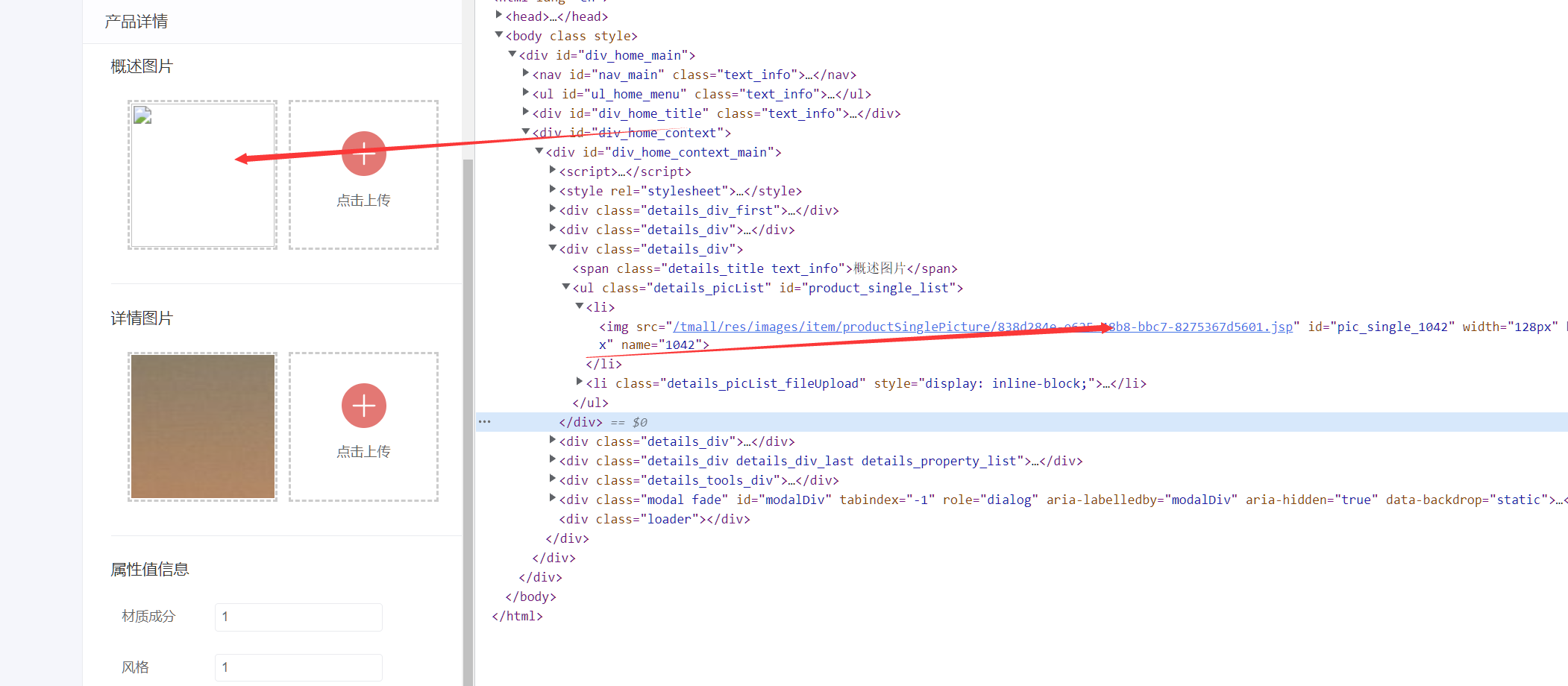Viewport: 1568px width, 686px height.
Task: Collapse the expanded details_div node
Action: tap(553, 248)
